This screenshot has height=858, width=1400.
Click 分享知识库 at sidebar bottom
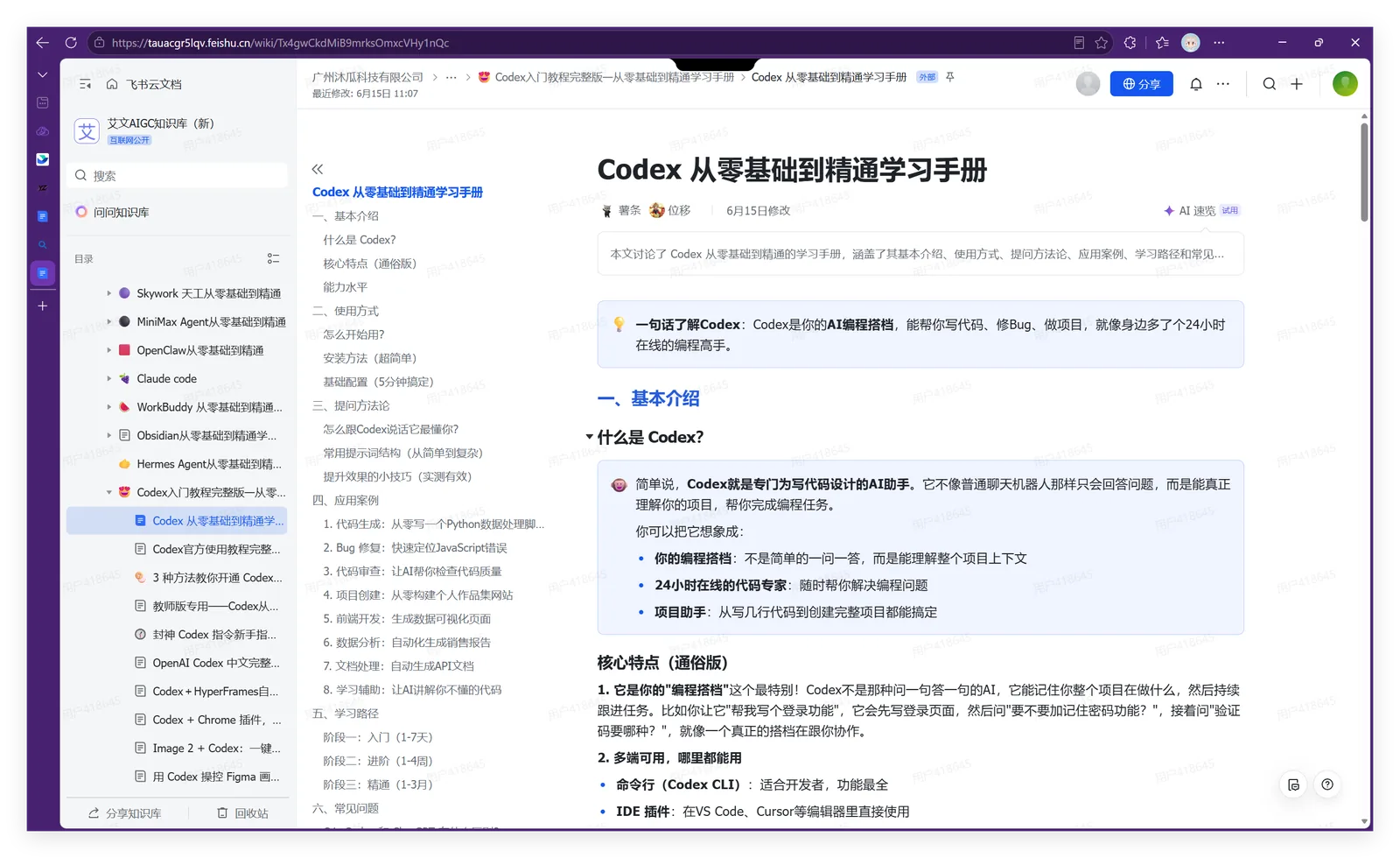click(125, 813)
